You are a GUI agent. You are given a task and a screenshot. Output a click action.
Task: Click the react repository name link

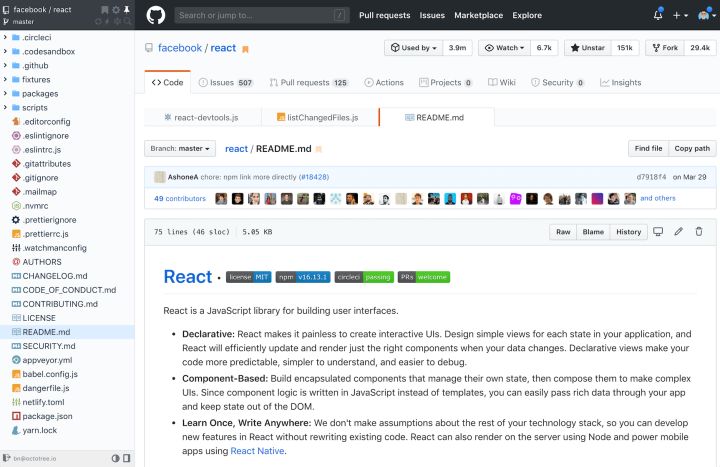[223, 48]
